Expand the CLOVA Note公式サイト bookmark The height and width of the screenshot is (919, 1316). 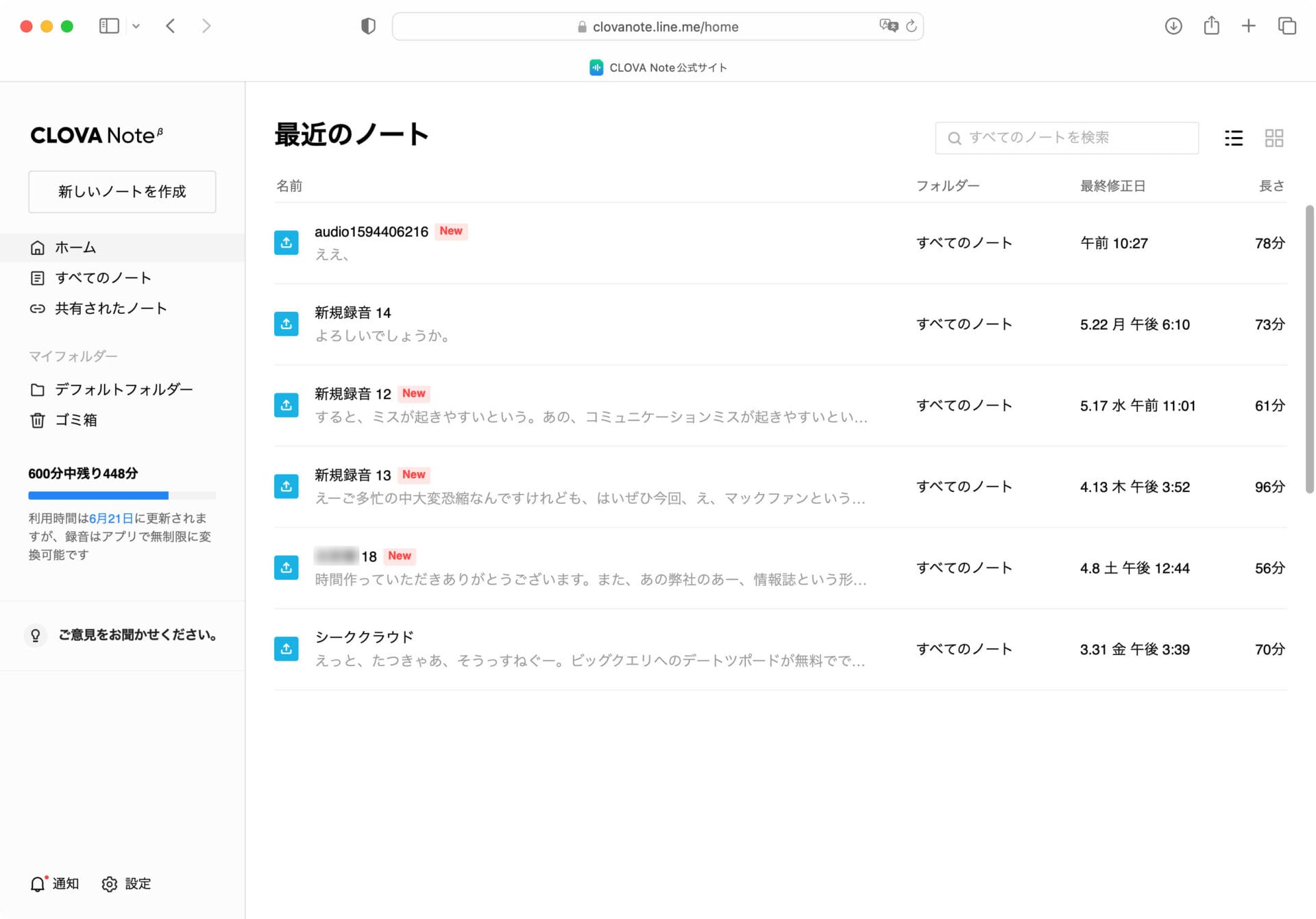(658, 67)
